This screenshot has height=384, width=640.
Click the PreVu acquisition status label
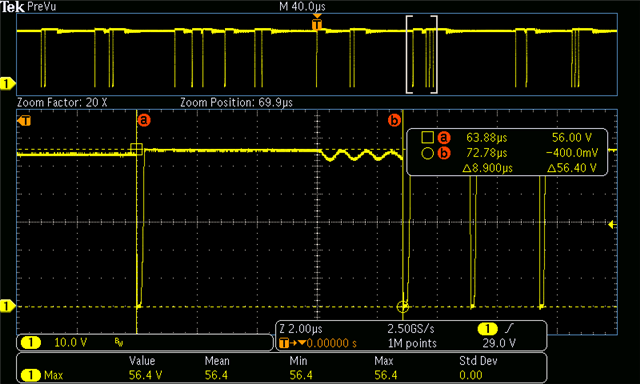point(41,7)
